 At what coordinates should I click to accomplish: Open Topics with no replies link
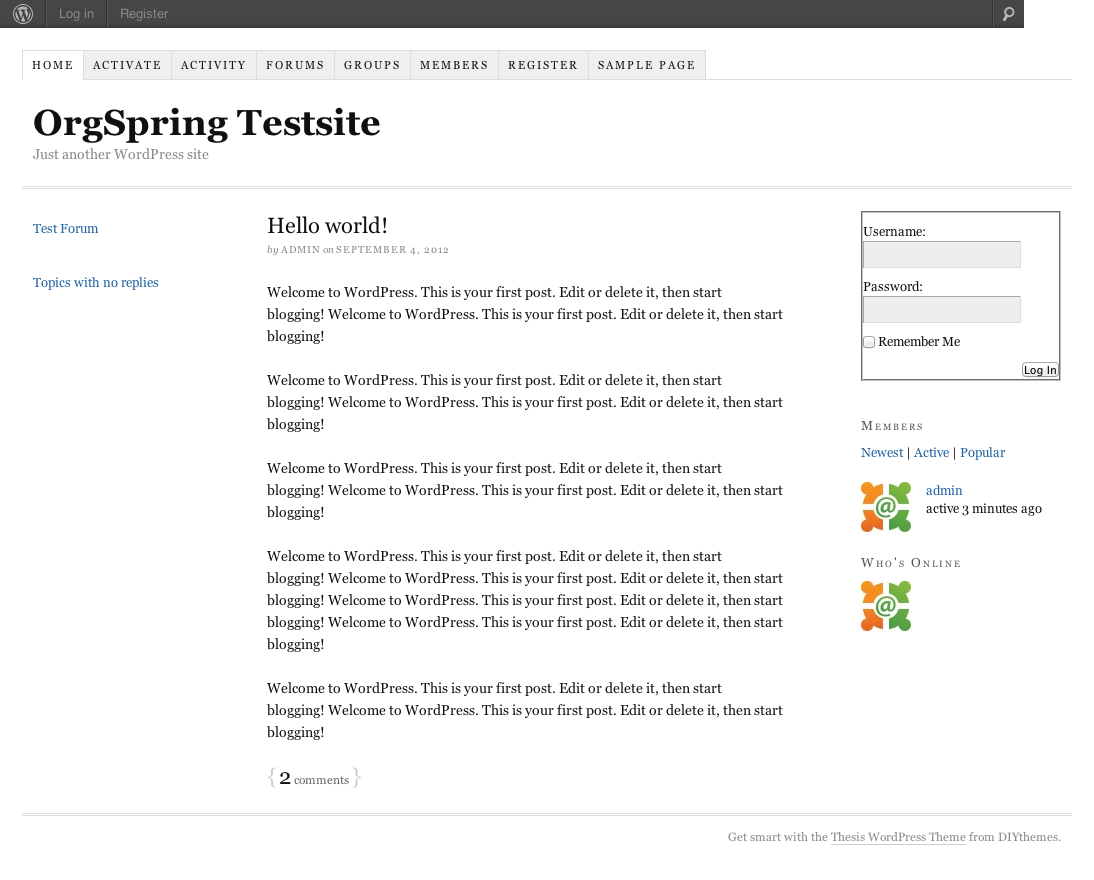96,283
